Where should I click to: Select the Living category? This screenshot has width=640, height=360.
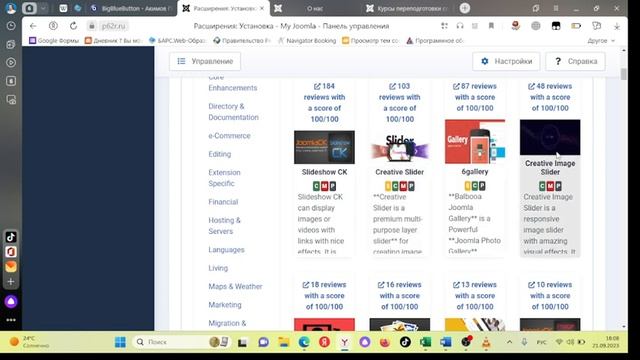click(x=218, y=268)
